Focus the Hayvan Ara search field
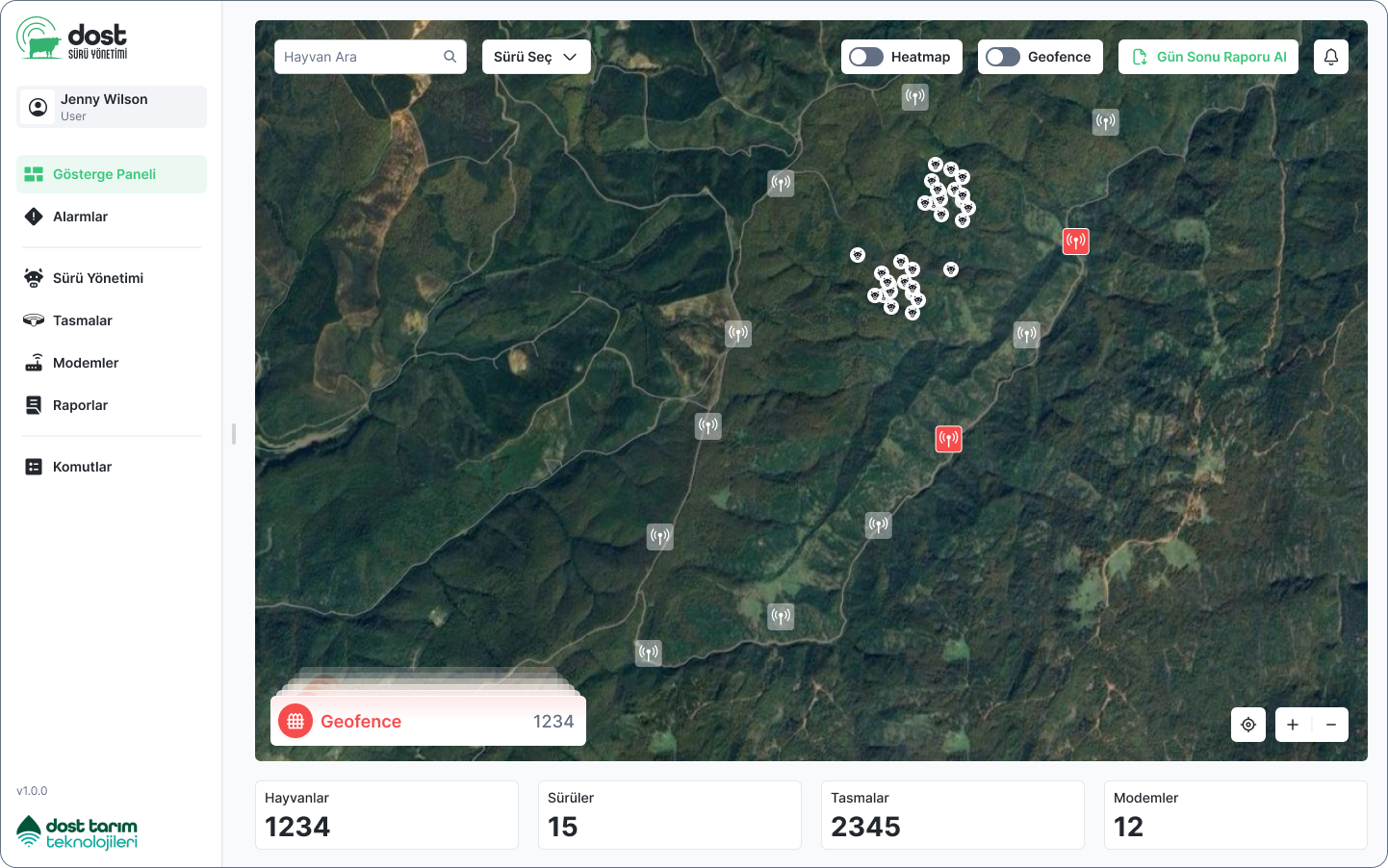 tap(371, 57)
